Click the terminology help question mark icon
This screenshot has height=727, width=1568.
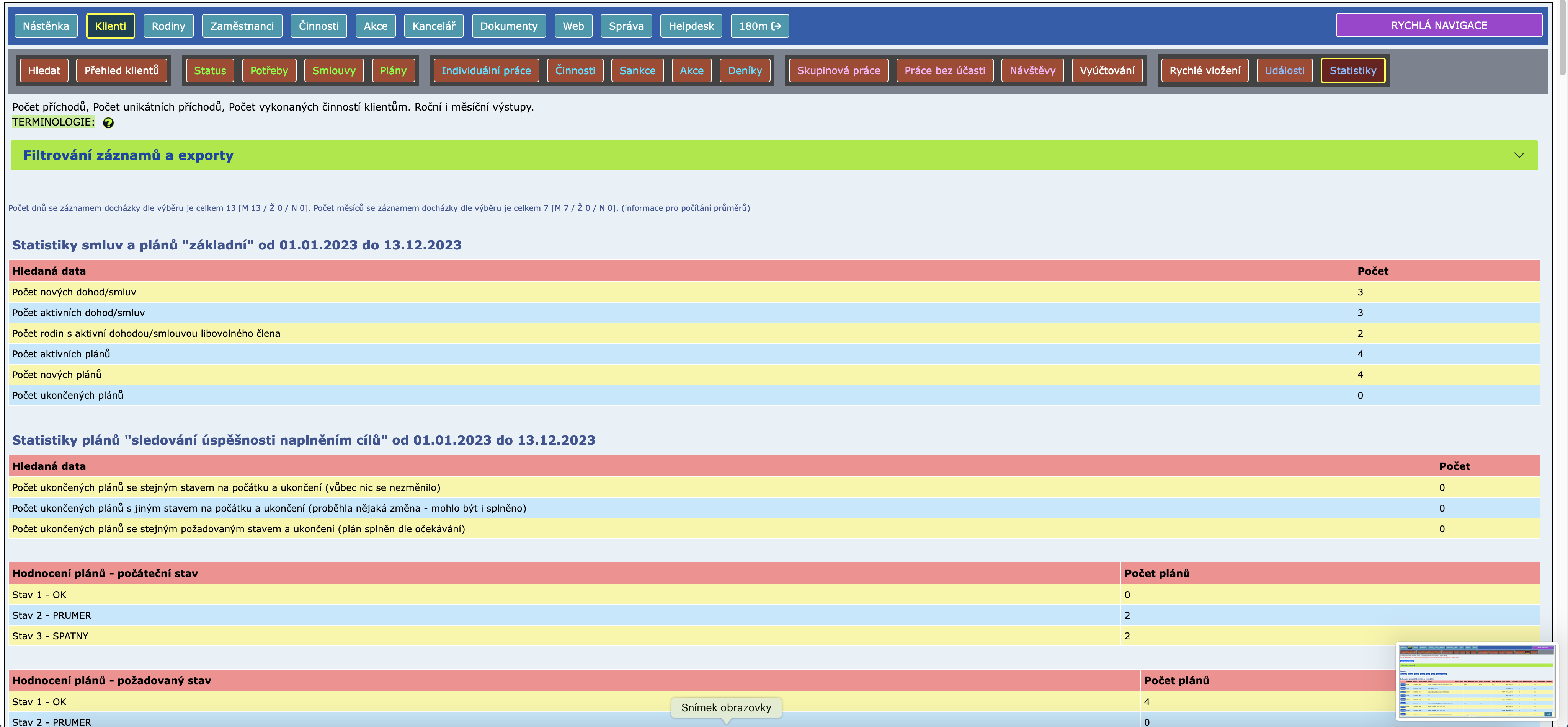(x=108, y=123)
